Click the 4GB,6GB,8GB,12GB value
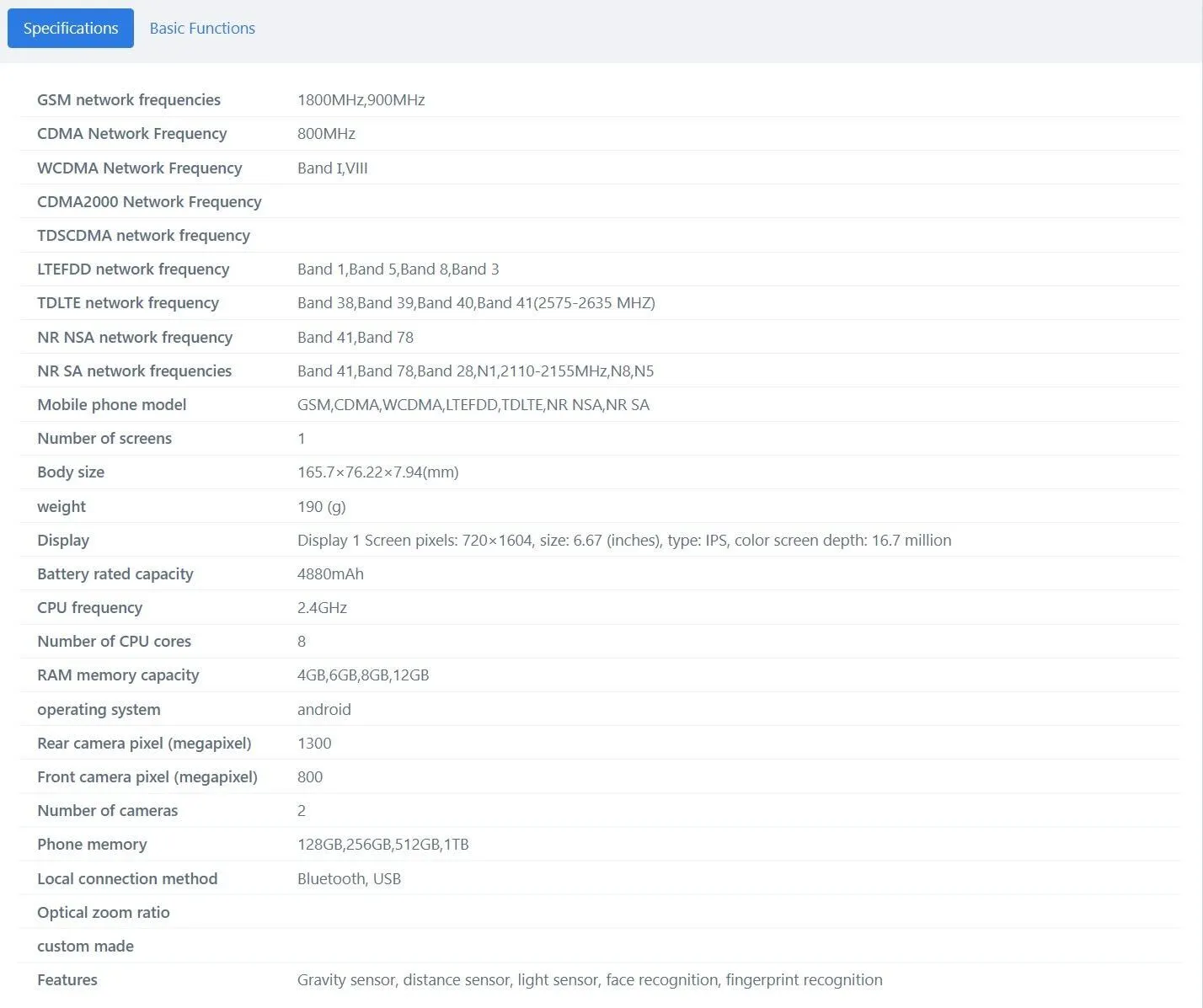 (363, 675)
